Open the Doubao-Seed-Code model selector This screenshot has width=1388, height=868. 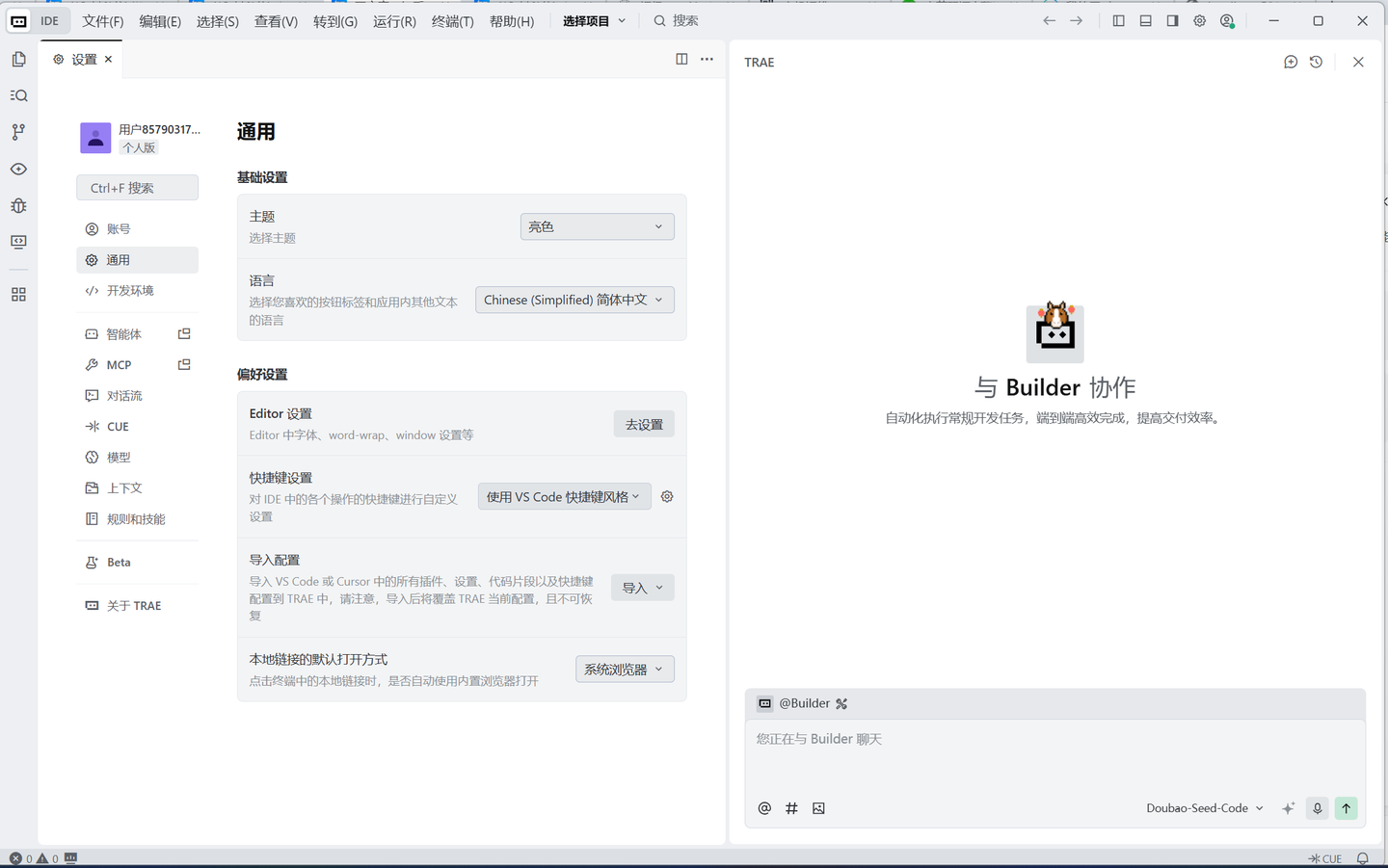click(x=1205, y=808)
